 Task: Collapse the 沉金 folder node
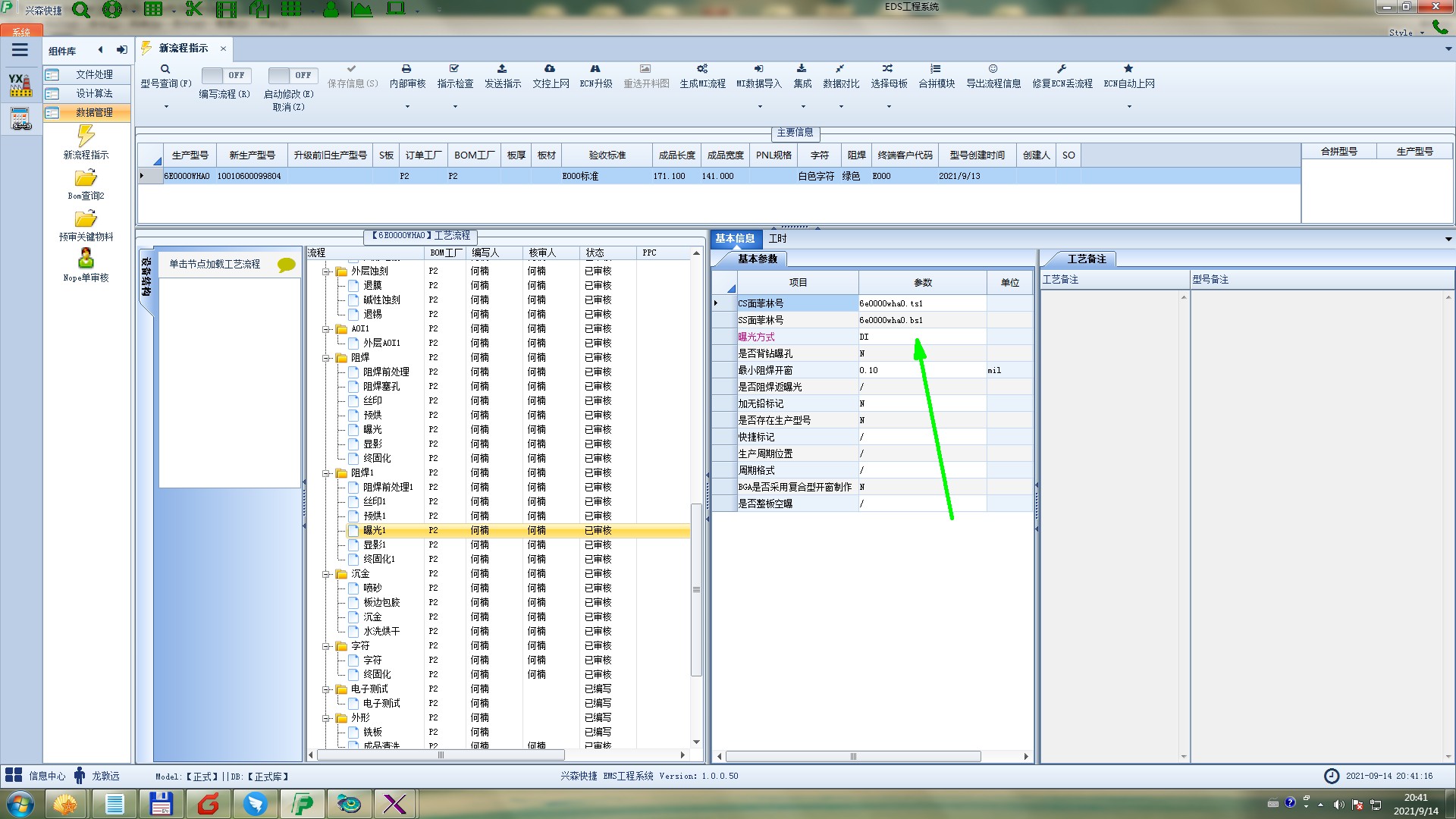click(326, 574)
